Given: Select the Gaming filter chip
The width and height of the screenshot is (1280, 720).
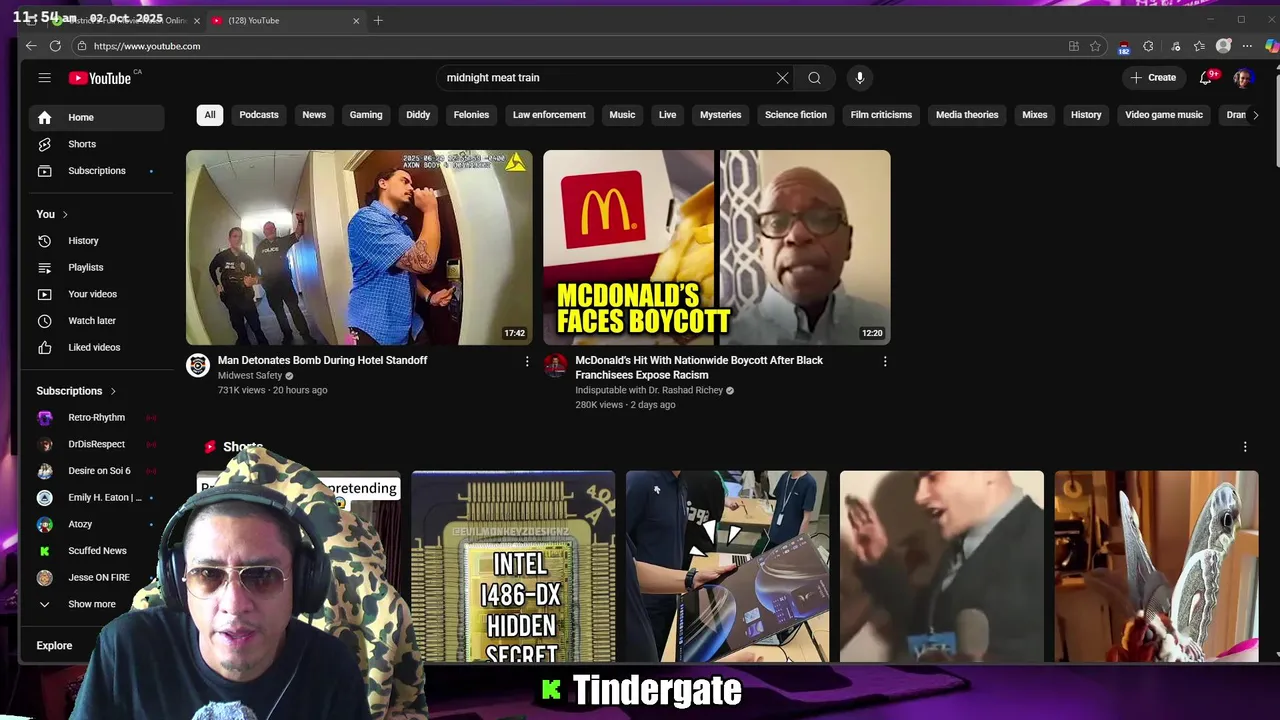Looking at the screenshot, I should (366, 115).
